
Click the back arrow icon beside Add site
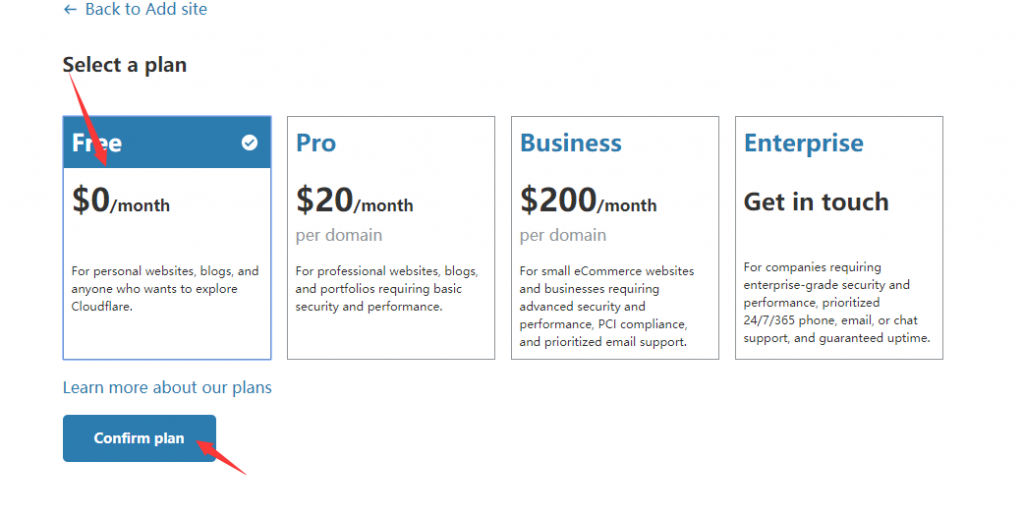point(70,10)
